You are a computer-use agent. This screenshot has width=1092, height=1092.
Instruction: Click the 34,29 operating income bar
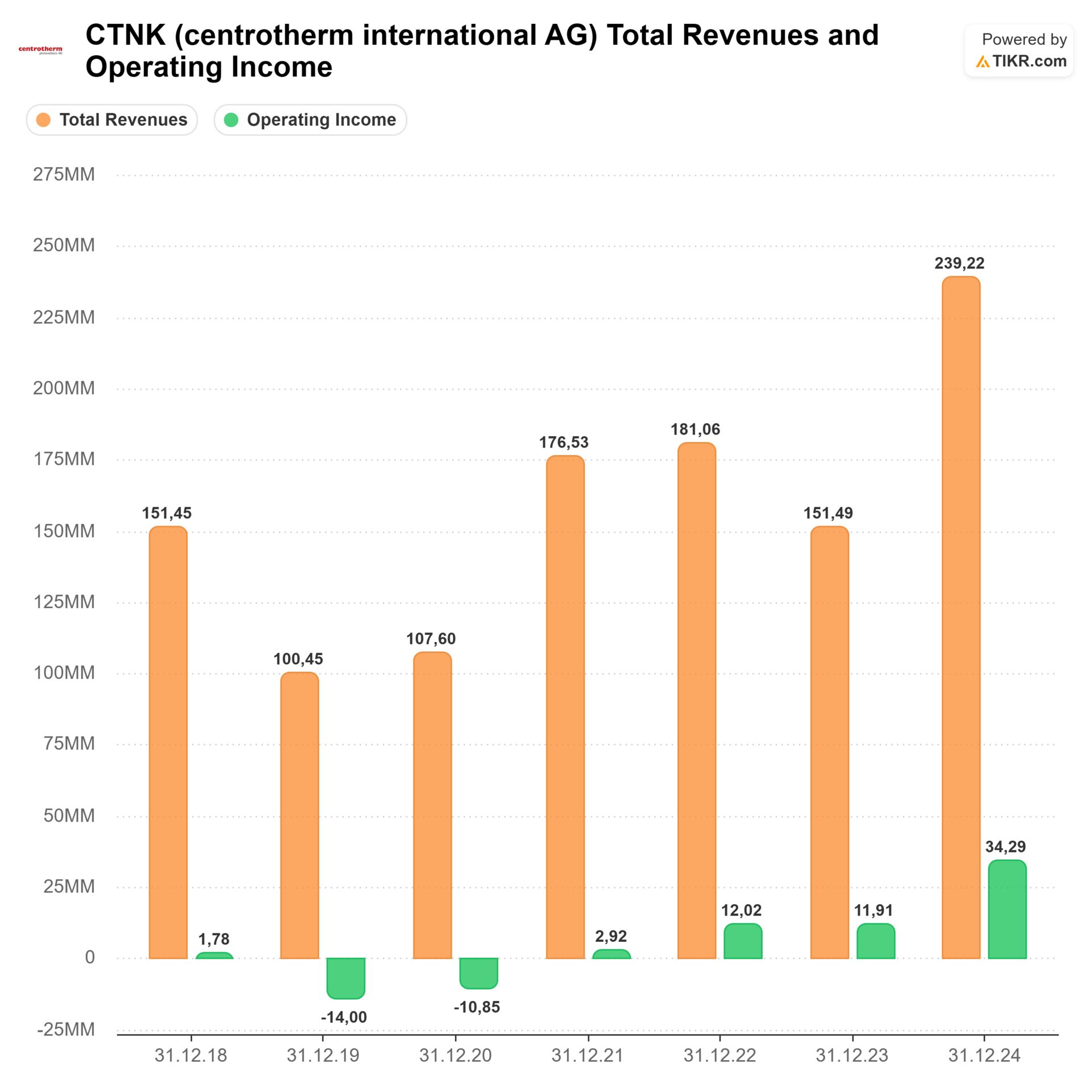point(1007,909)
